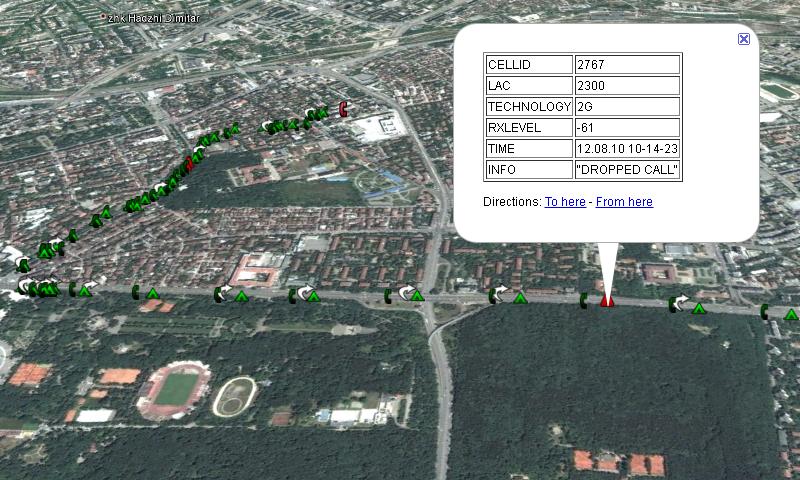The image size is (800, 480).
Task: Click the red phone icon near top
Action: 343,109
